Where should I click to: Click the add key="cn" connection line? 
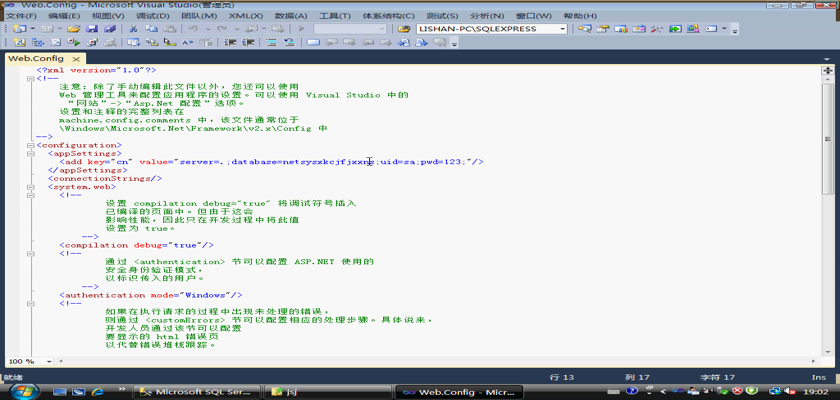pos(272,162)
